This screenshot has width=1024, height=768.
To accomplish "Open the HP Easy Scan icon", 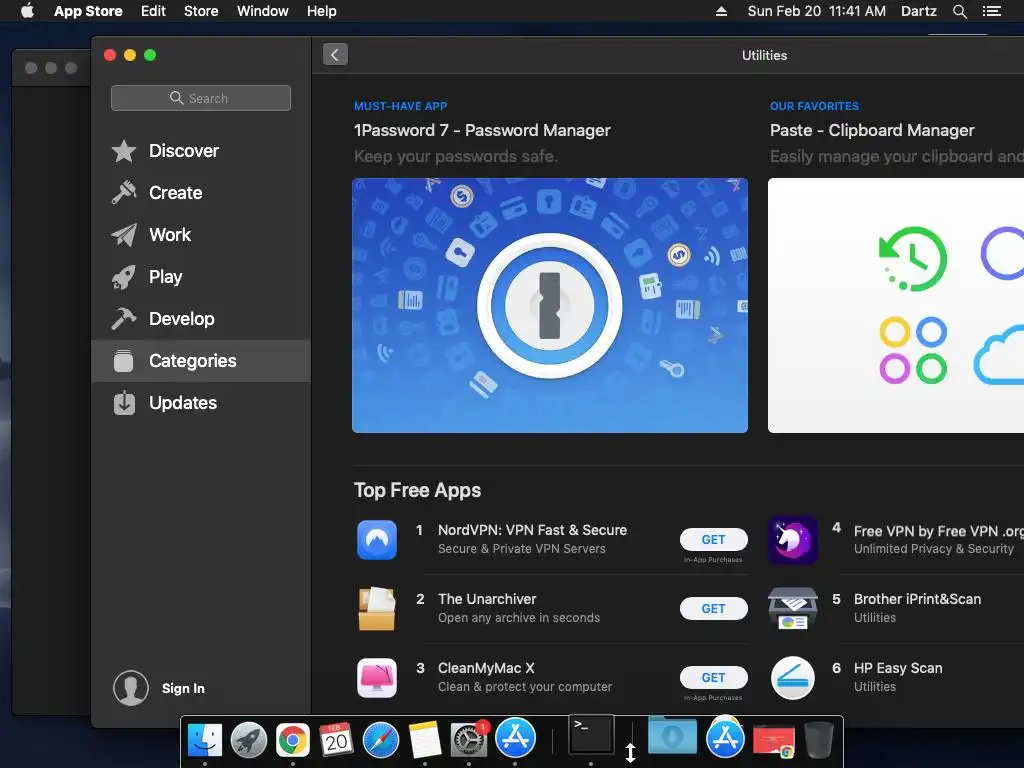I will tap(792, 678).
